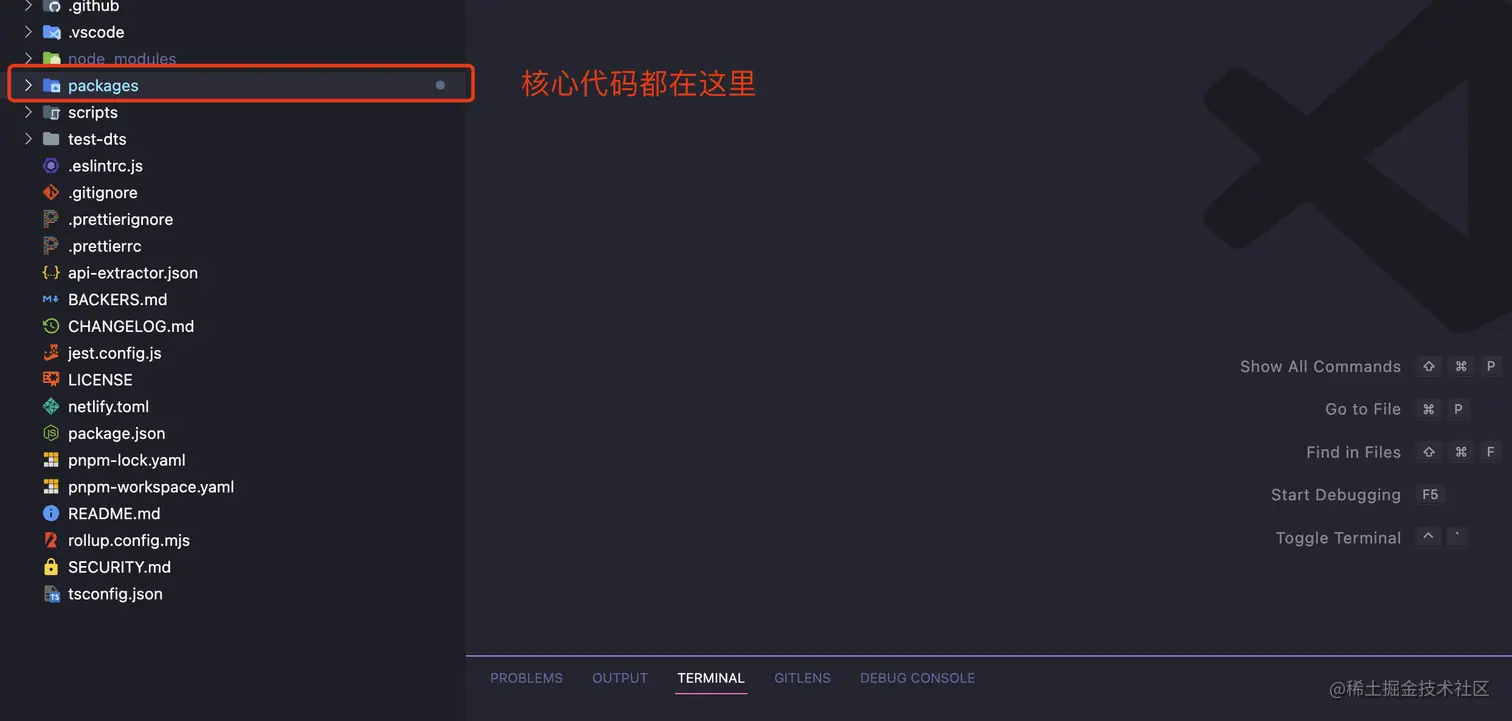Click the JSON braces icon beside api-extractor.json

(51, 273)
